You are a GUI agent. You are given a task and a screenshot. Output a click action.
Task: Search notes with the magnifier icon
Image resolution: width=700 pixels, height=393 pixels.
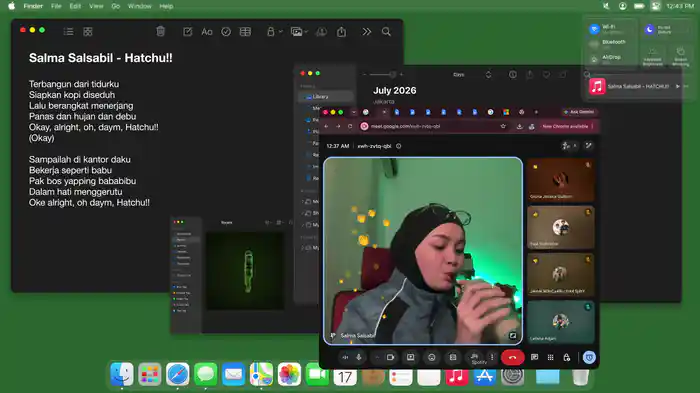[386, 32]
